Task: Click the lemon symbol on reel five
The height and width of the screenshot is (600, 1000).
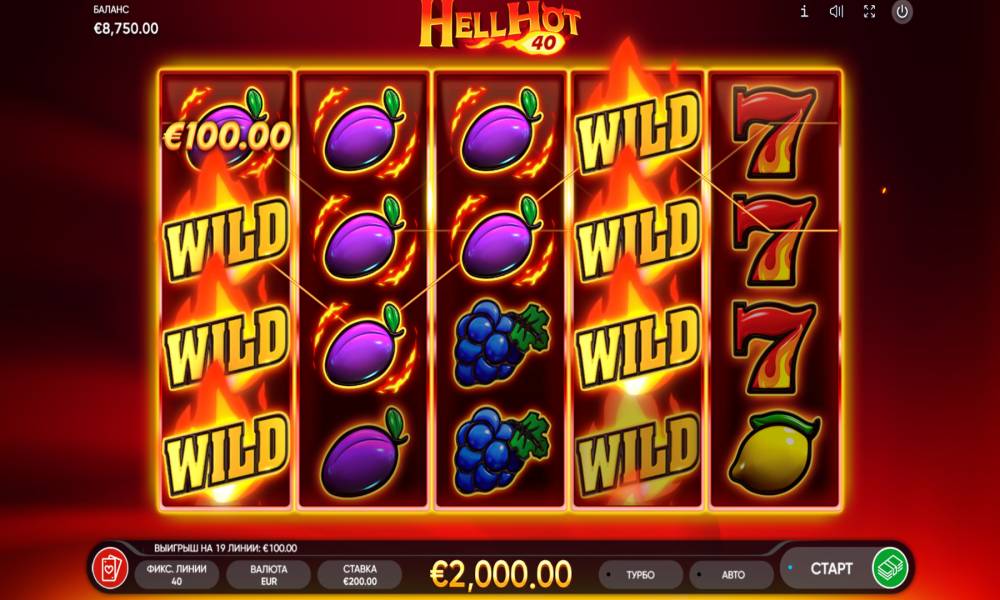Action: coord(774,452)
